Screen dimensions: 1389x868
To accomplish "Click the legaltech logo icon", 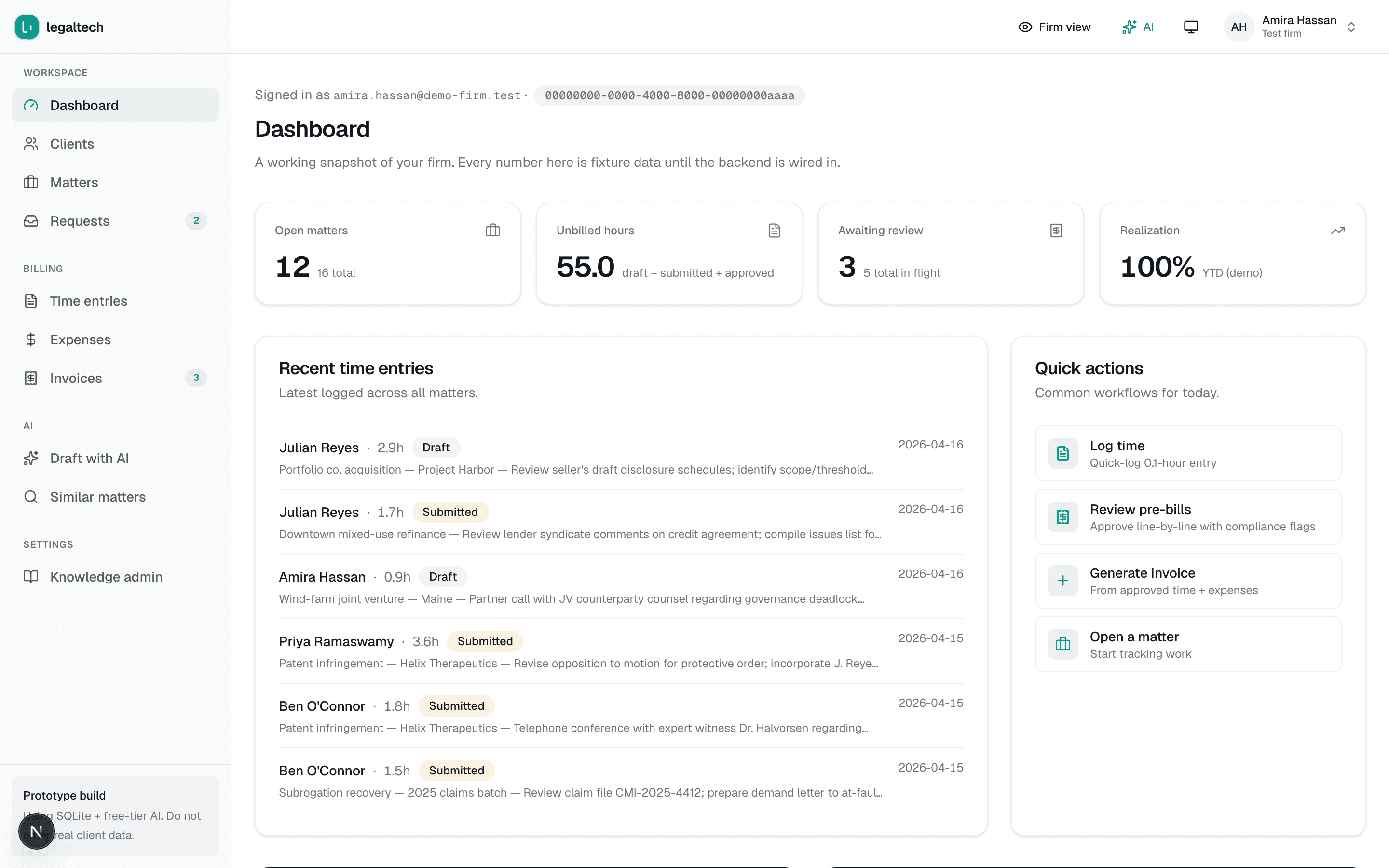I will [x=27, y=27].
